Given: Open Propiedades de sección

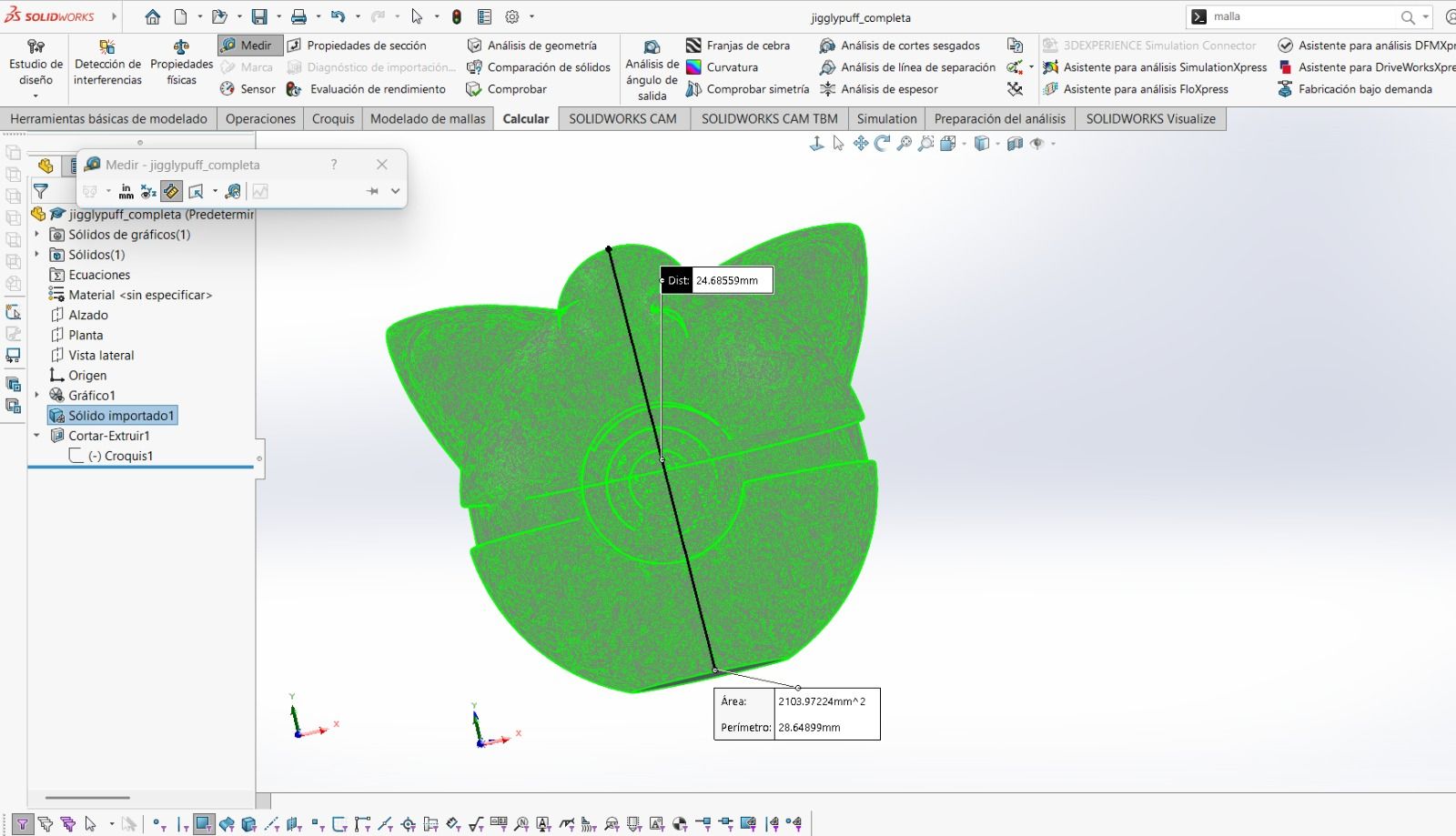Looking at the screenshot, I should [357, 45].
